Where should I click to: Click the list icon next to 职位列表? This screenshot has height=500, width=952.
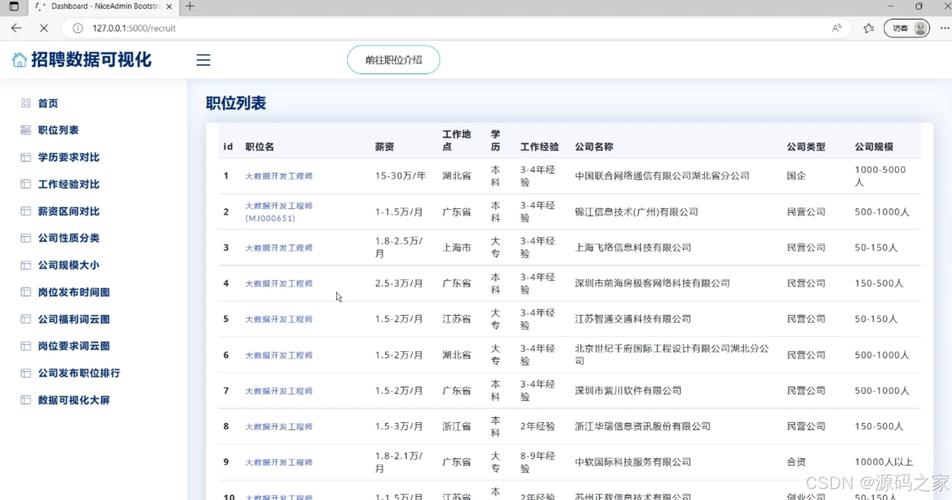pyautogui.click(x=26, y=130)
